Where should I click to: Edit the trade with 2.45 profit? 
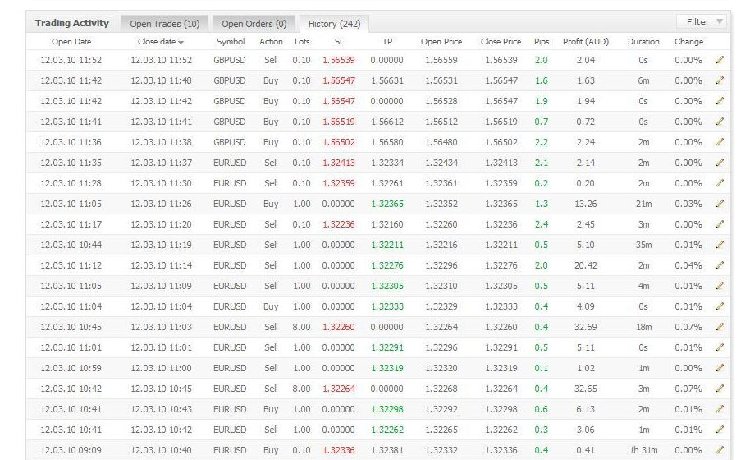719,224
